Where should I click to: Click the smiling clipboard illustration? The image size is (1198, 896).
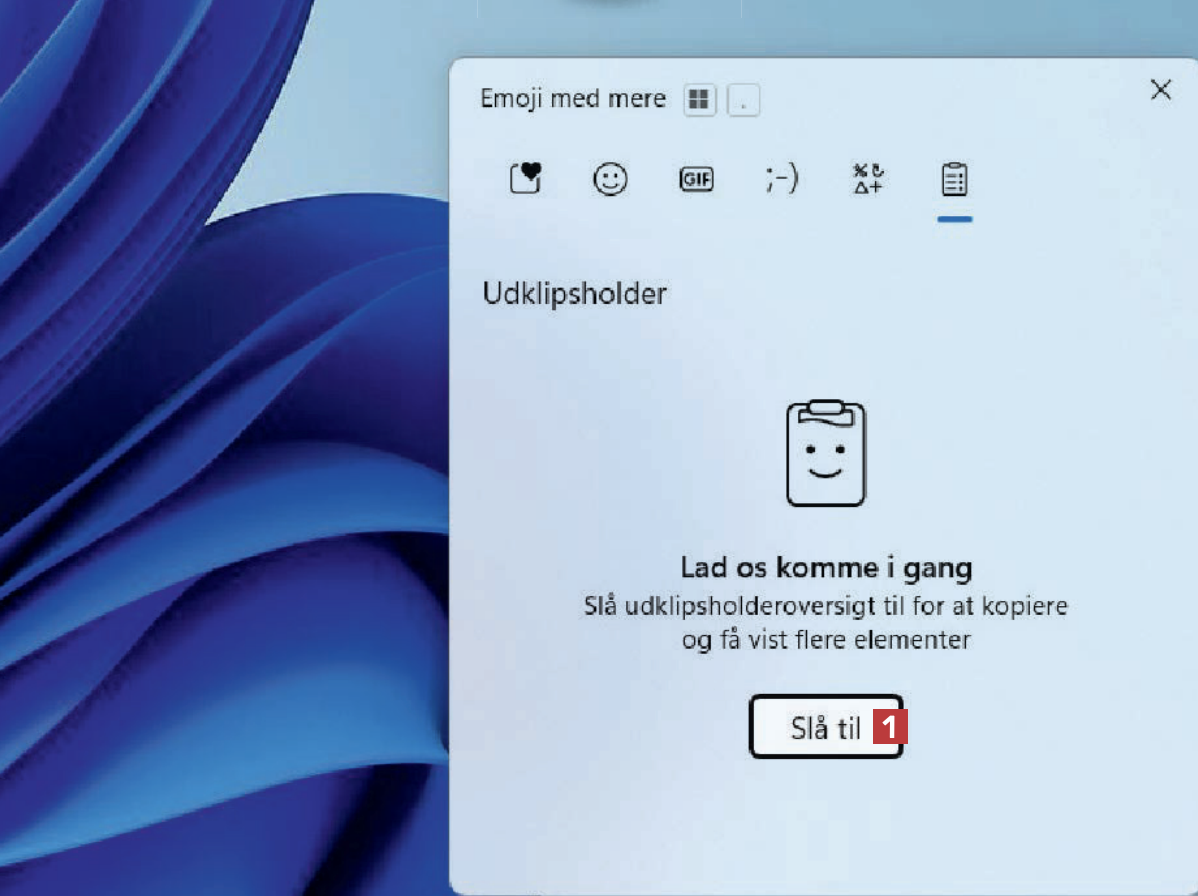point(826,452)
